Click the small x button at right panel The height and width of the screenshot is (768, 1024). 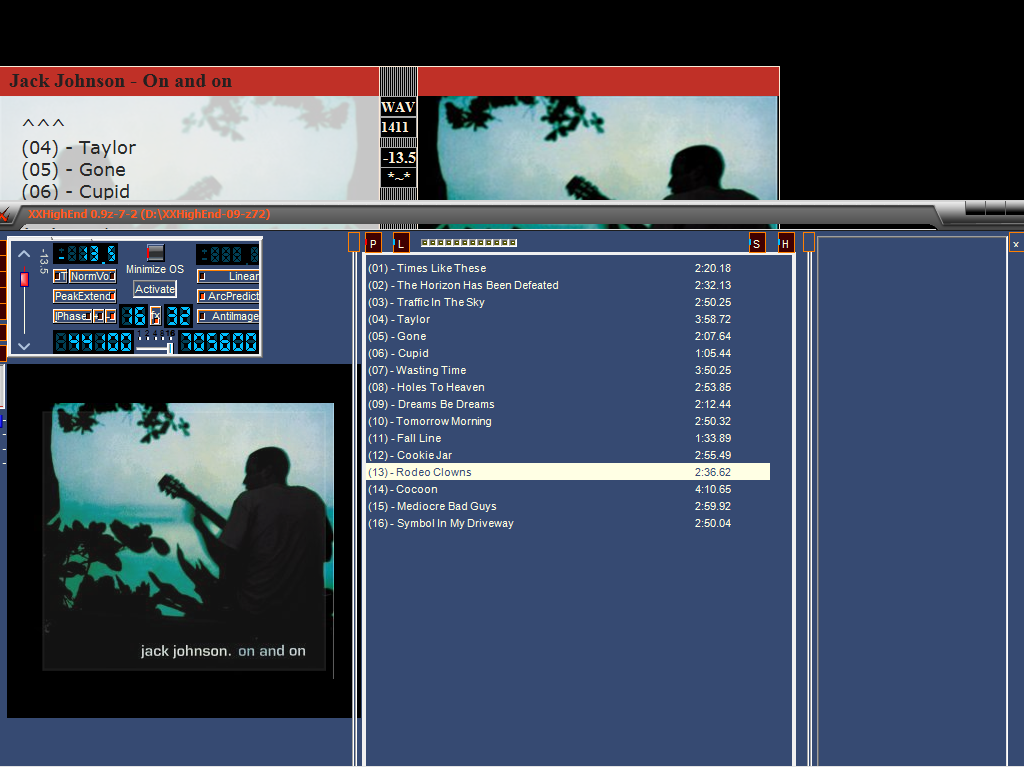point(1016,244)
